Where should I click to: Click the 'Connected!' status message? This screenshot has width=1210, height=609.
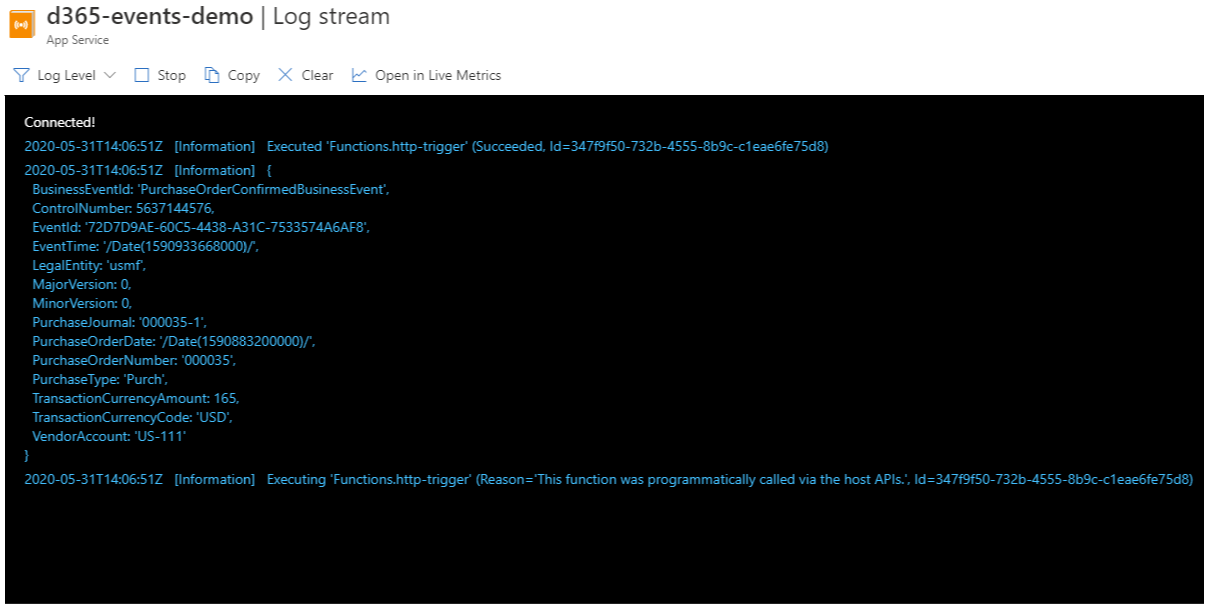(x=60, y=122)
